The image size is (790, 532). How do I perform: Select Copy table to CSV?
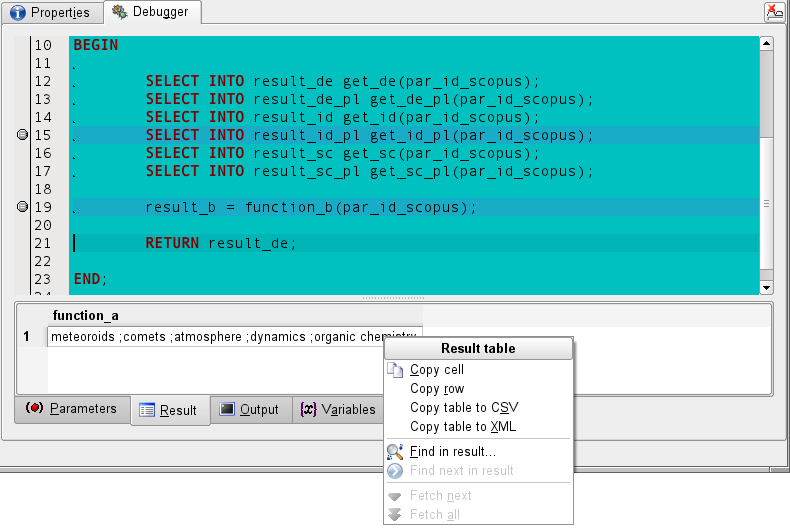(x=464, y=408)
